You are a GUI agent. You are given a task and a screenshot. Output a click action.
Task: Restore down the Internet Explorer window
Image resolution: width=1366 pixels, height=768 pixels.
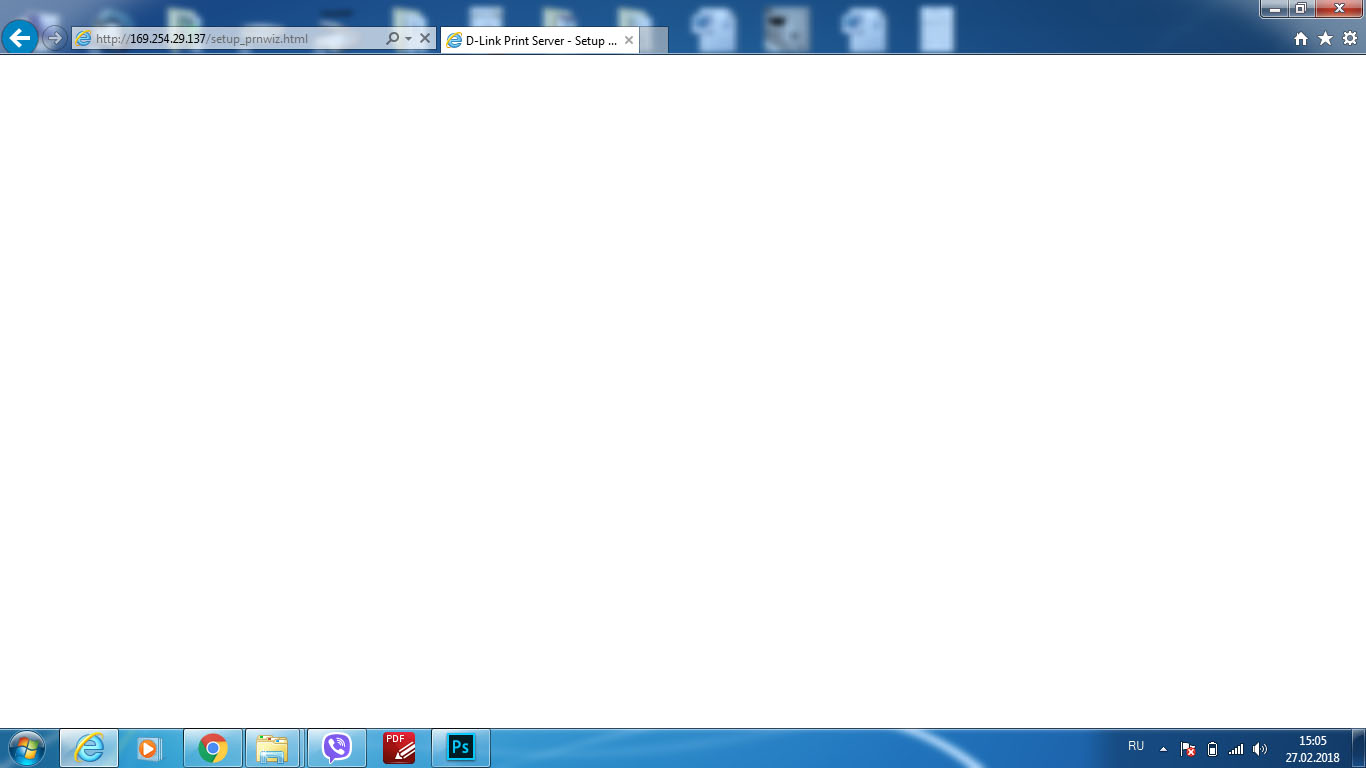coord(1301,9)
